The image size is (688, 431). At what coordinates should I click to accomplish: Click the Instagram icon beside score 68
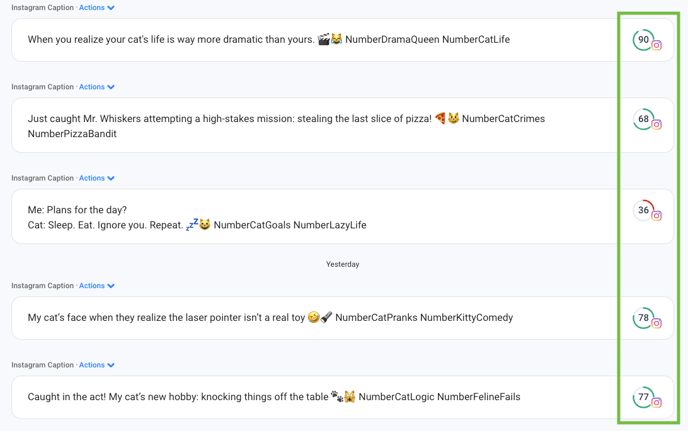tap(656, 125)
